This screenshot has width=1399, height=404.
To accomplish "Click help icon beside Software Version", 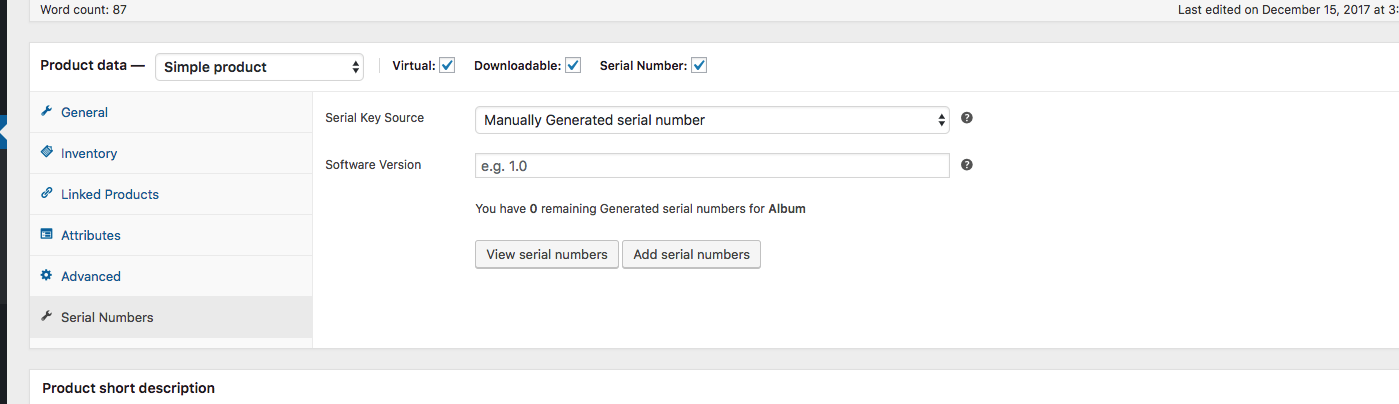I will tap(967, 165).
